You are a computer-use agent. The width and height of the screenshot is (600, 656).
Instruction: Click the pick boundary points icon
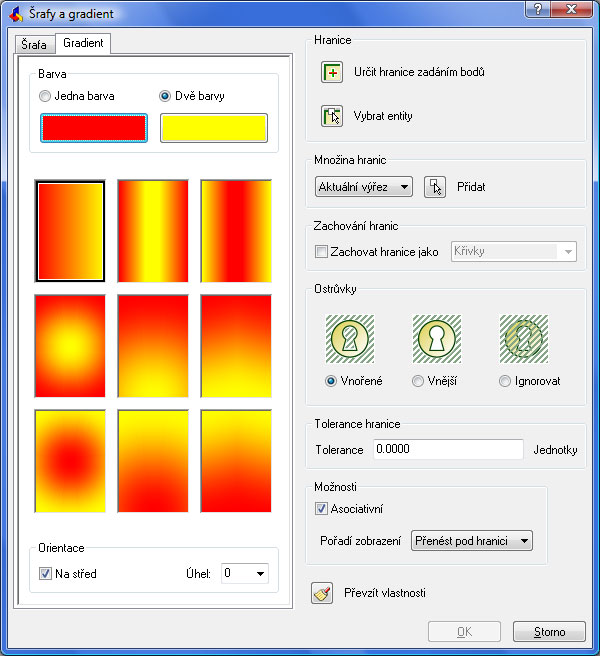[332, 73]
